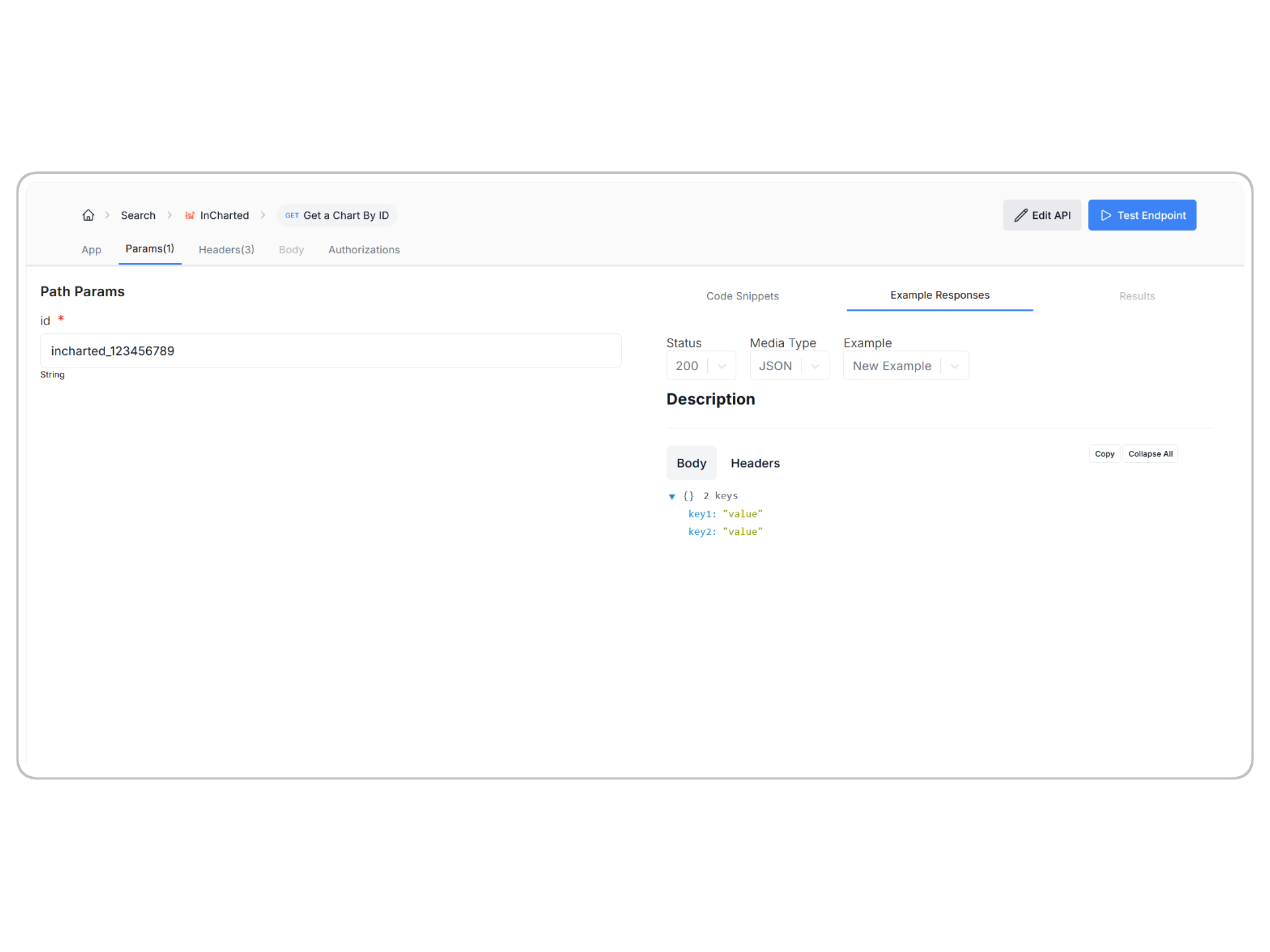Image resolution: width=1270 pixels, height=952 pixels.
Task: Show response Headers section
Action: [x=755, y=463]
